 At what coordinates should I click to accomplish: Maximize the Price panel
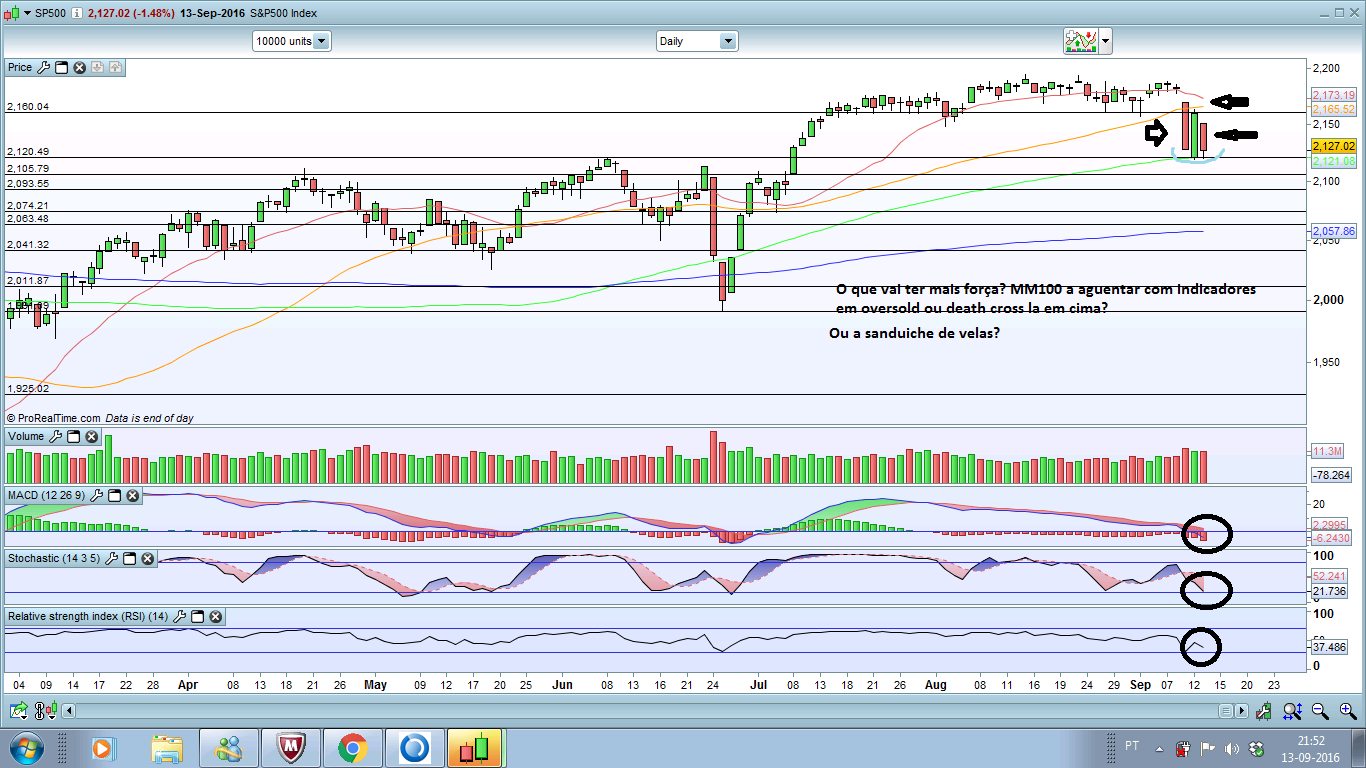[x=61, y=67]
